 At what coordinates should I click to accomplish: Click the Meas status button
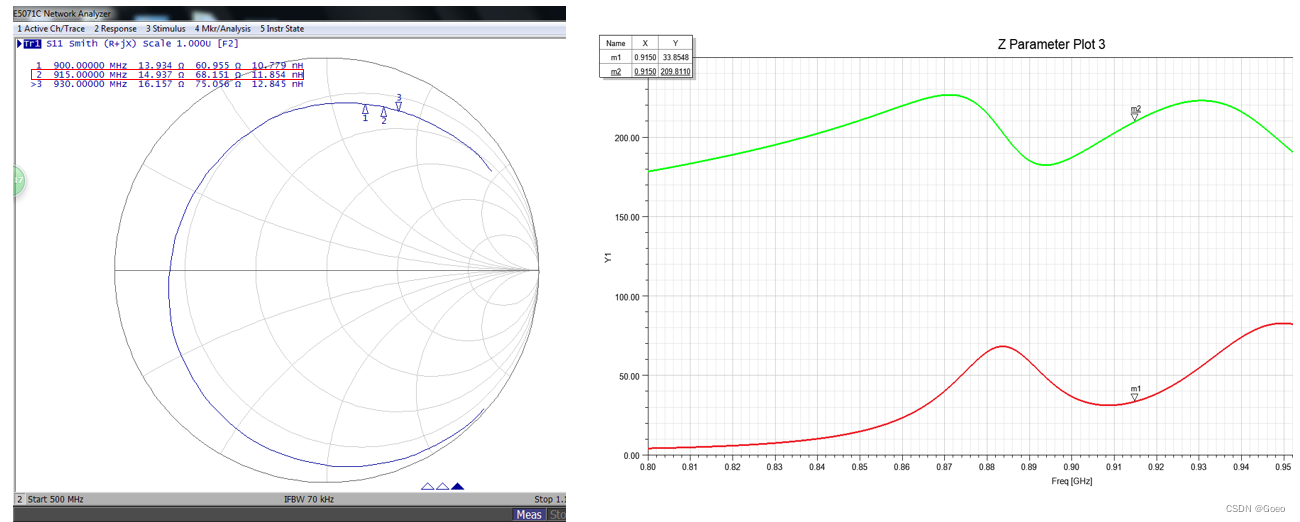[x=528, y=515]
